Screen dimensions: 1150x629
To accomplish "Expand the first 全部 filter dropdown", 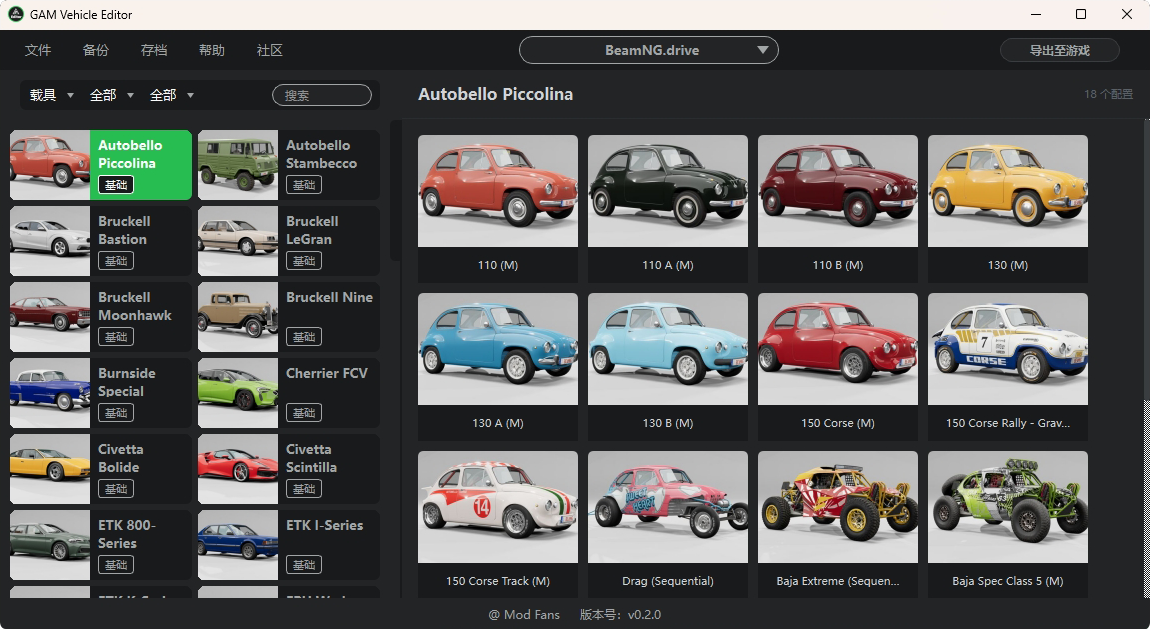I will [112, 95].
